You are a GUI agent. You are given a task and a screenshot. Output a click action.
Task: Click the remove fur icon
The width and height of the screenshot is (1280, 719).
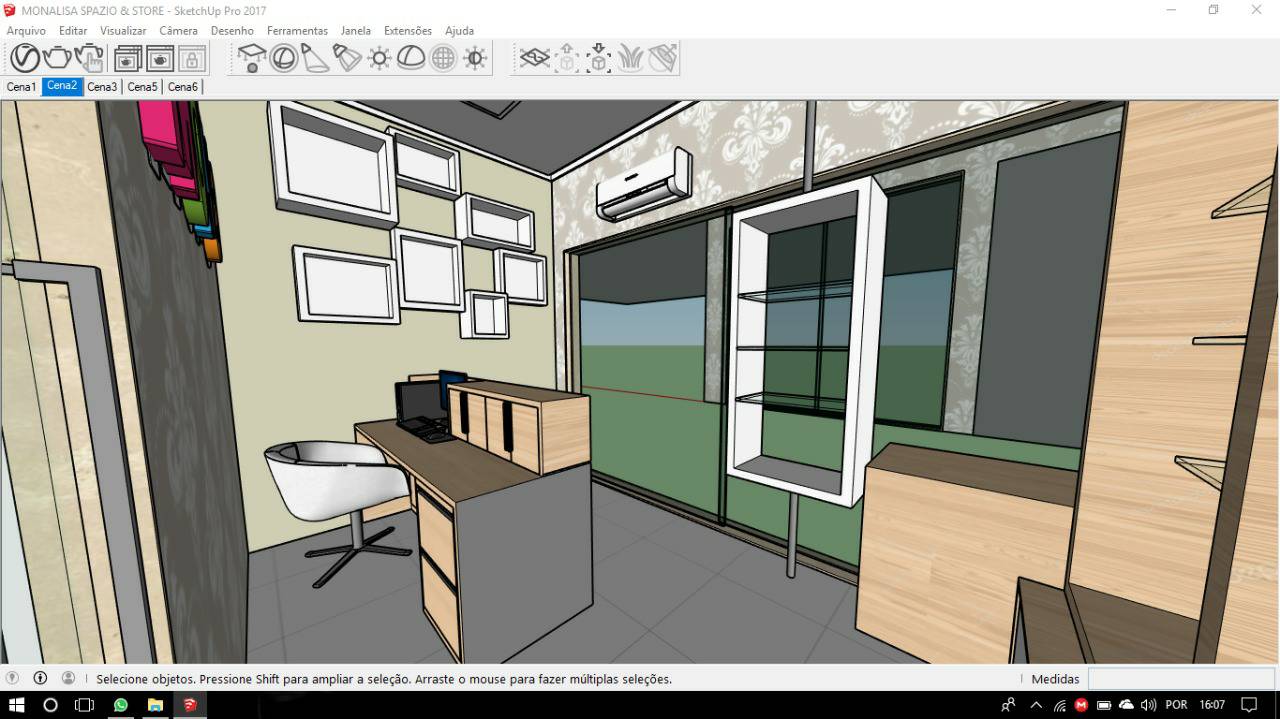pos(663,58)
